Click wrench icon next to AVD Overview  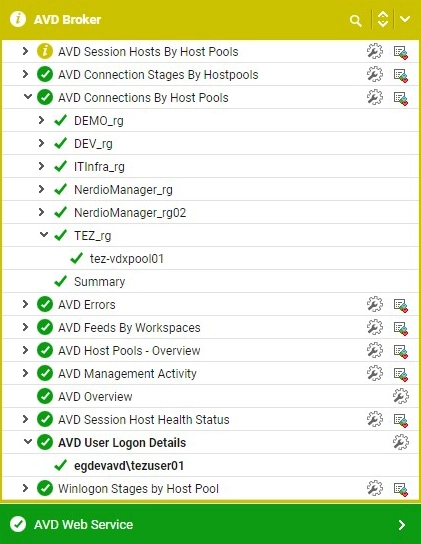pos(401,396)
